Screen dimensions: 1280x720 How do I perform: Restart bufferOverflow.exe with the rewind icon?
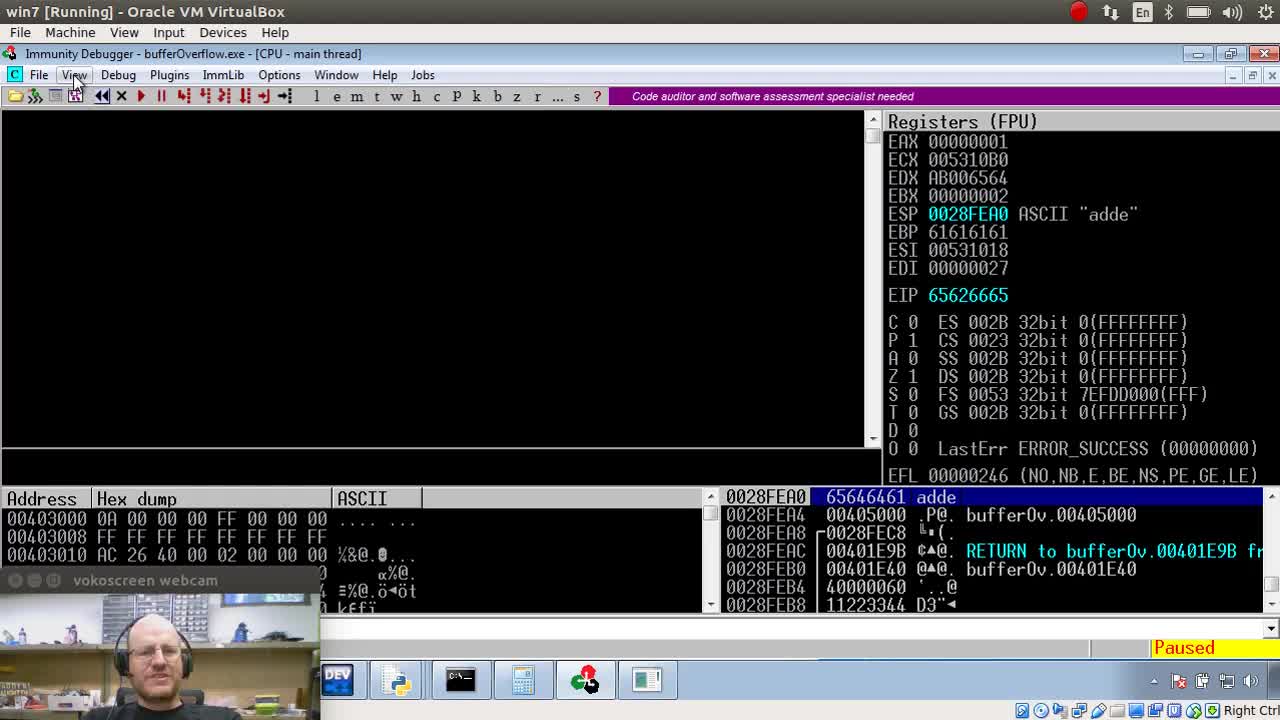click(101, 96)
